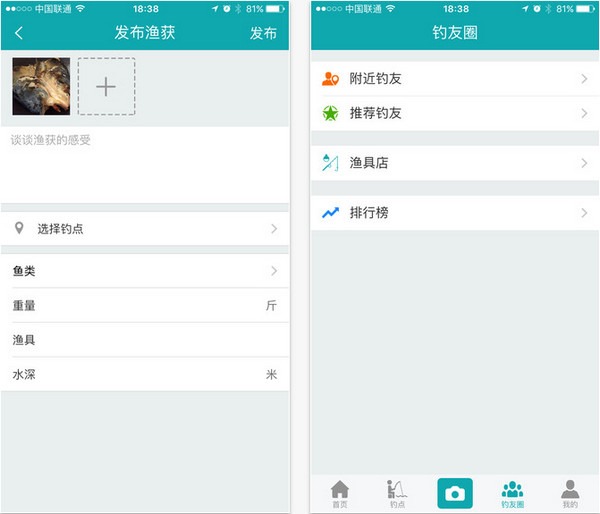Screen dimensions: 600x514
Task: Tap the 发布渔获 header title
Action: (x=145, y=33)
